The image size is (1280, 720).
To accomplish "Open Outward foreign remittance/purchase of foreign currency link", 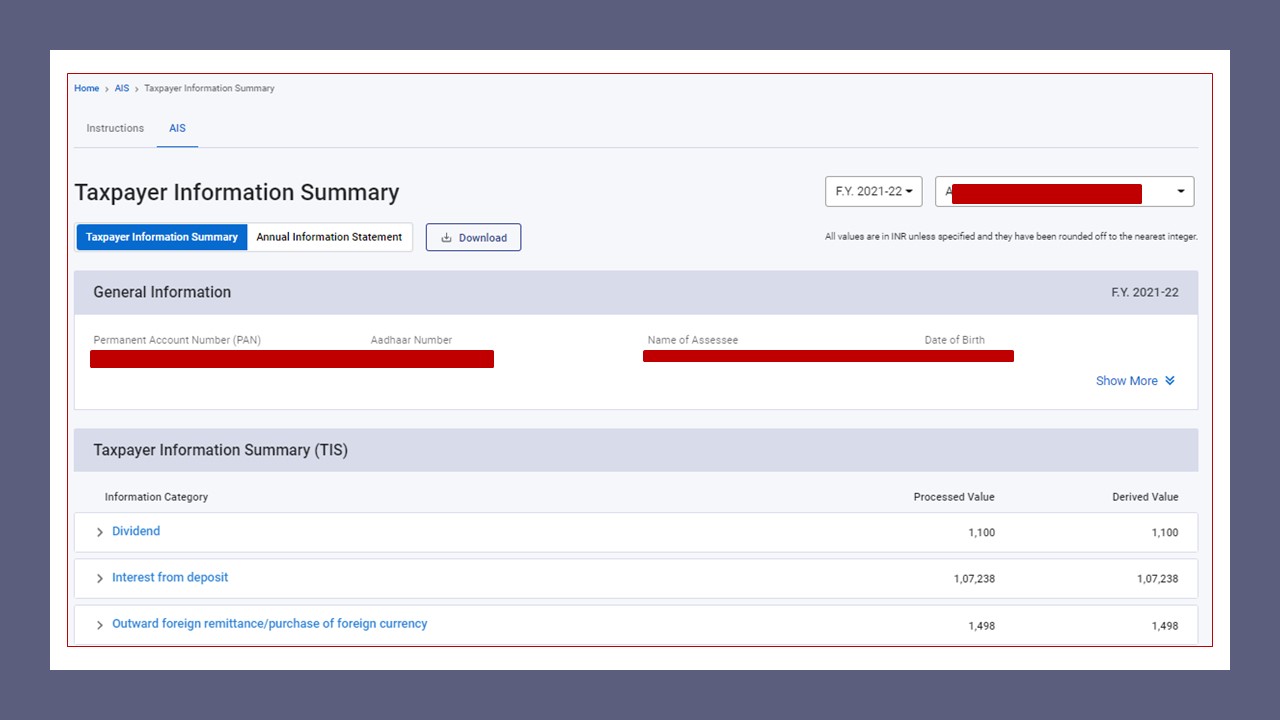I will click(x=270, y=623).
